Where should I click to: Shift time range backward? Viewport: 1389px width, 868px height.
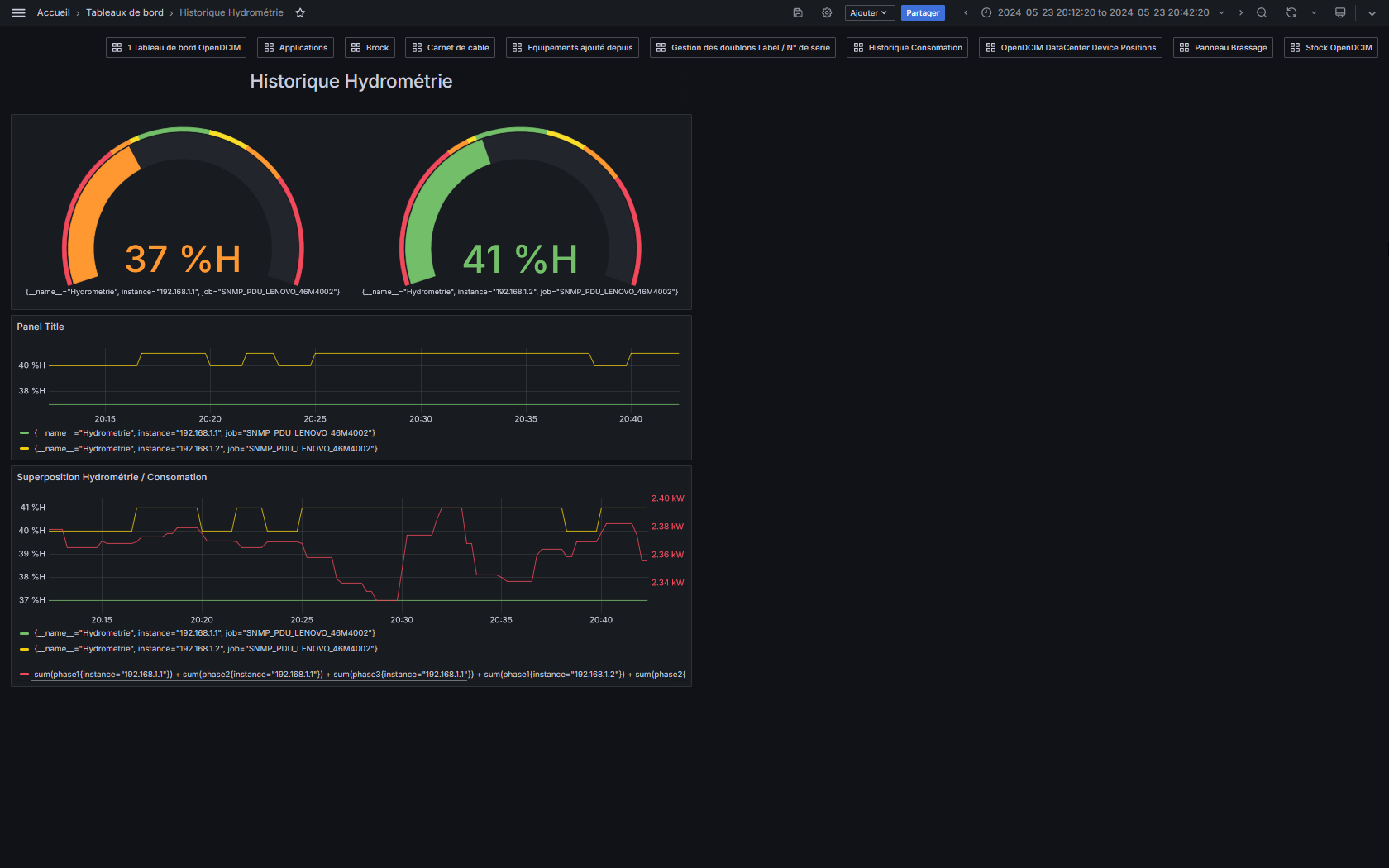tap(966, 12)
